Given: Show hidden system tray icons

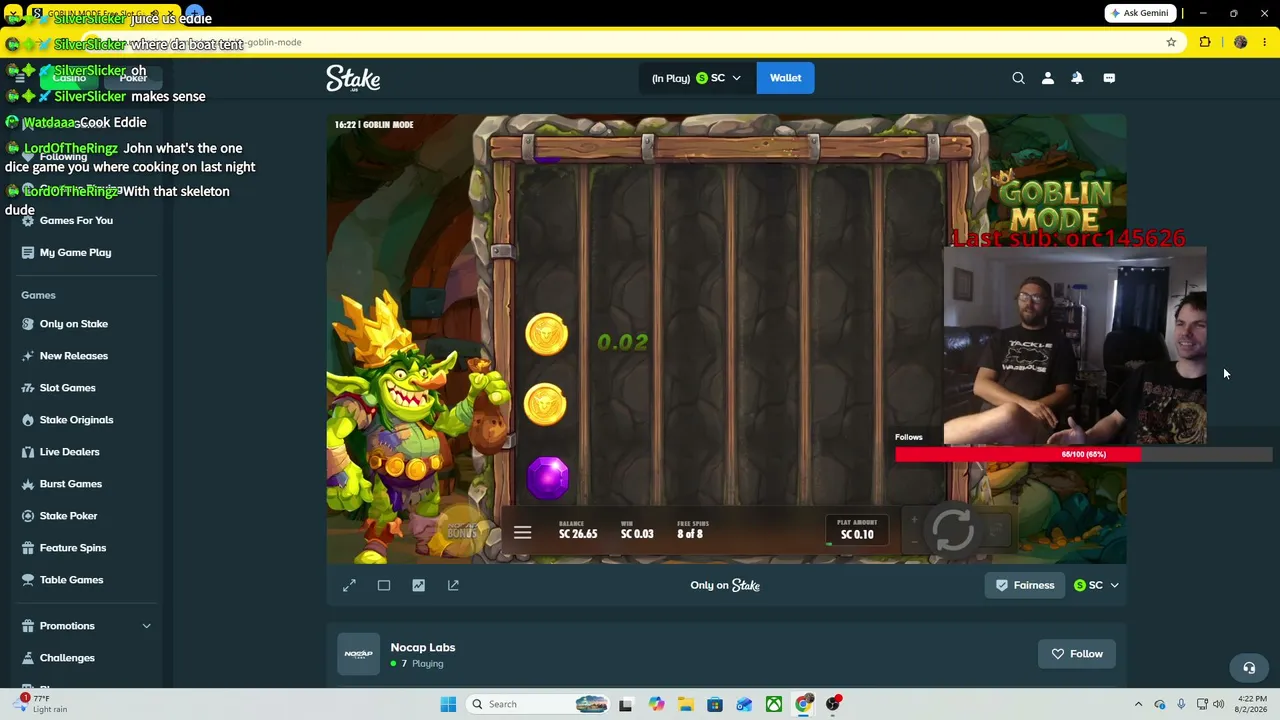Looking at the screenshot, I should 1138,704.
